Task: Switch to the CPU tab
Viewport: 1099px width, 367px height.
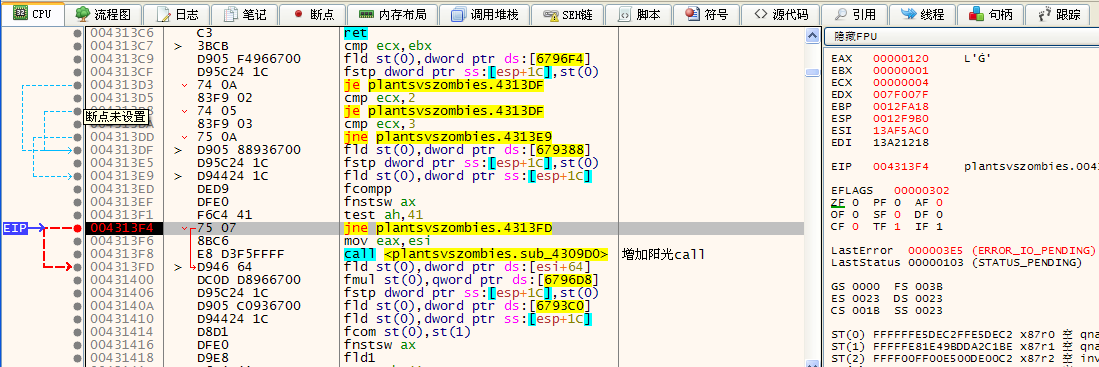Action: (x=32, y=13)
